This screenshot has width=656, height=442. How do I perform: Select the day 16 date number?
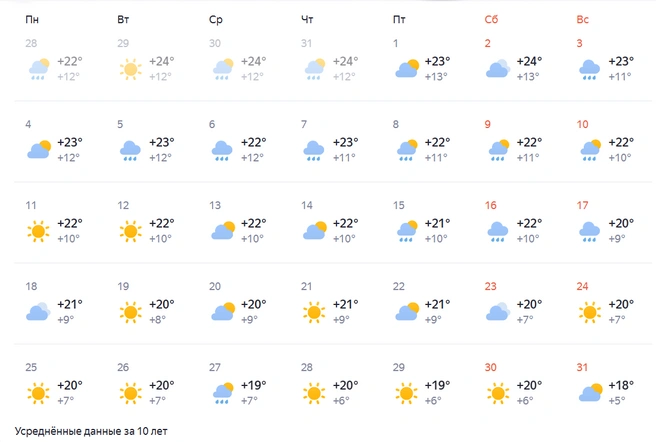point(490,205)
